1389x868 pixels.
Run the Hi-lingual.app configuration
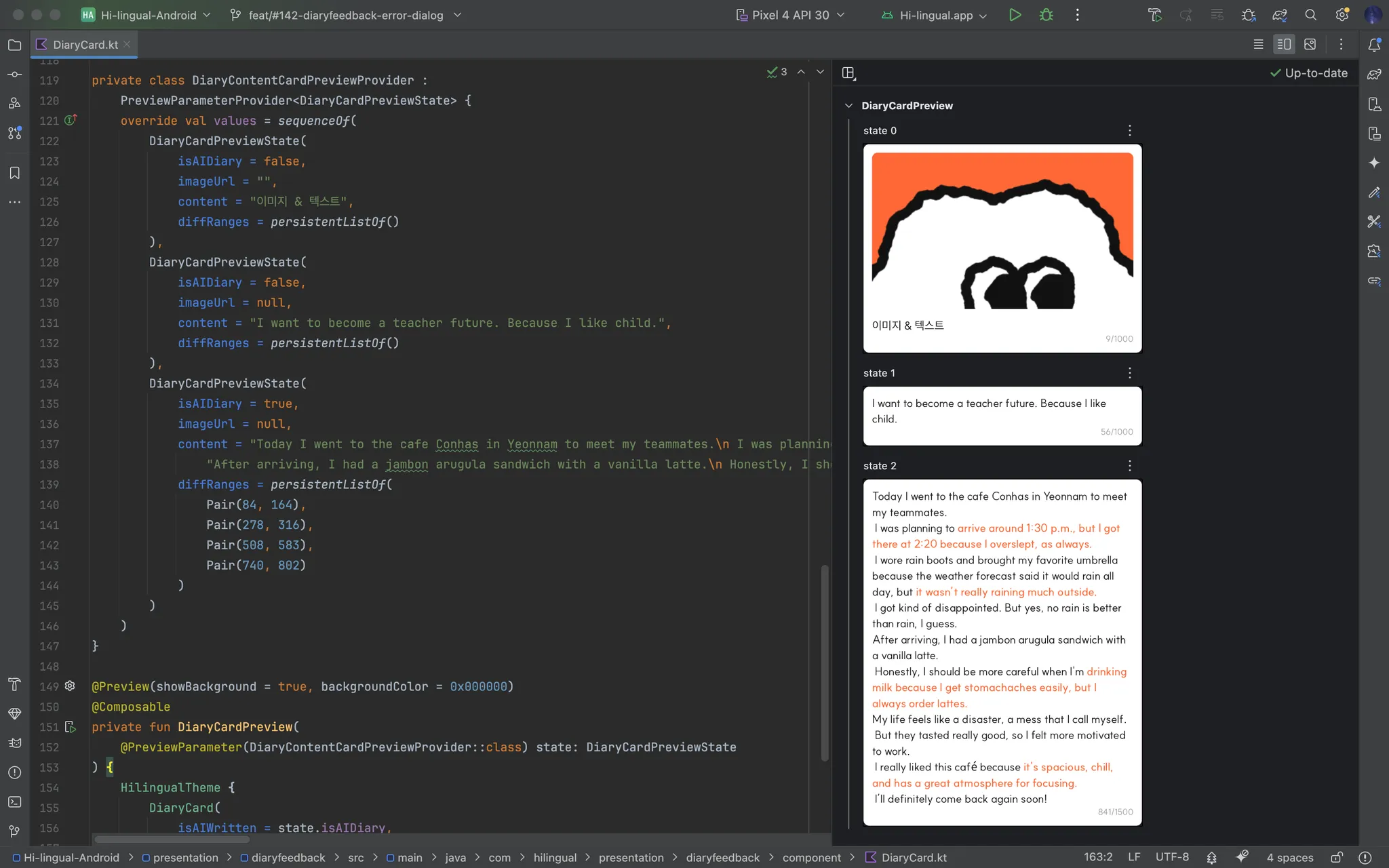tap(1015, 15)
